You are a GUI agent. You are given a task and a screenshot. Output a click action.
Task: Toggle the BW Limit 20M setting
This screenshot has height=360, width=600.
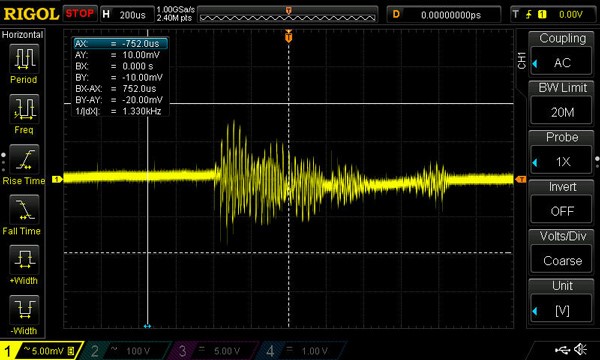[x=562, y=112]
